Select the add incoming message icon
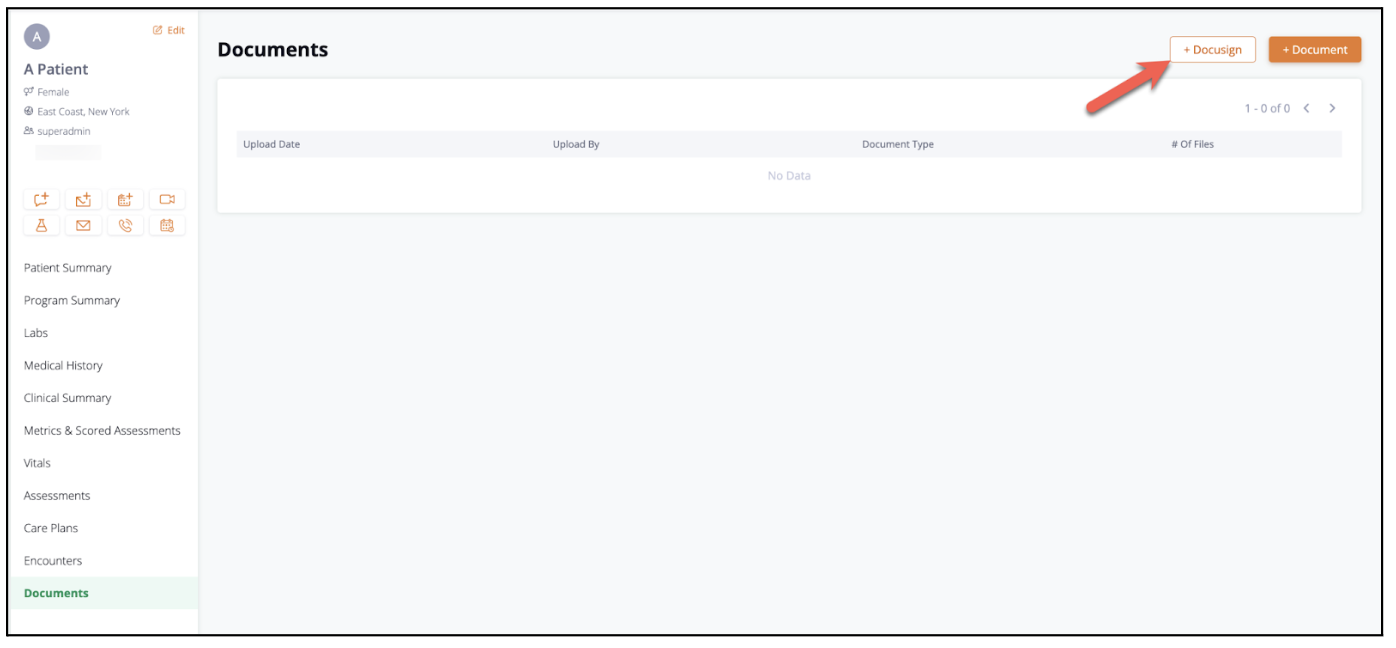Screen dimensions: 1396x648 83,199
